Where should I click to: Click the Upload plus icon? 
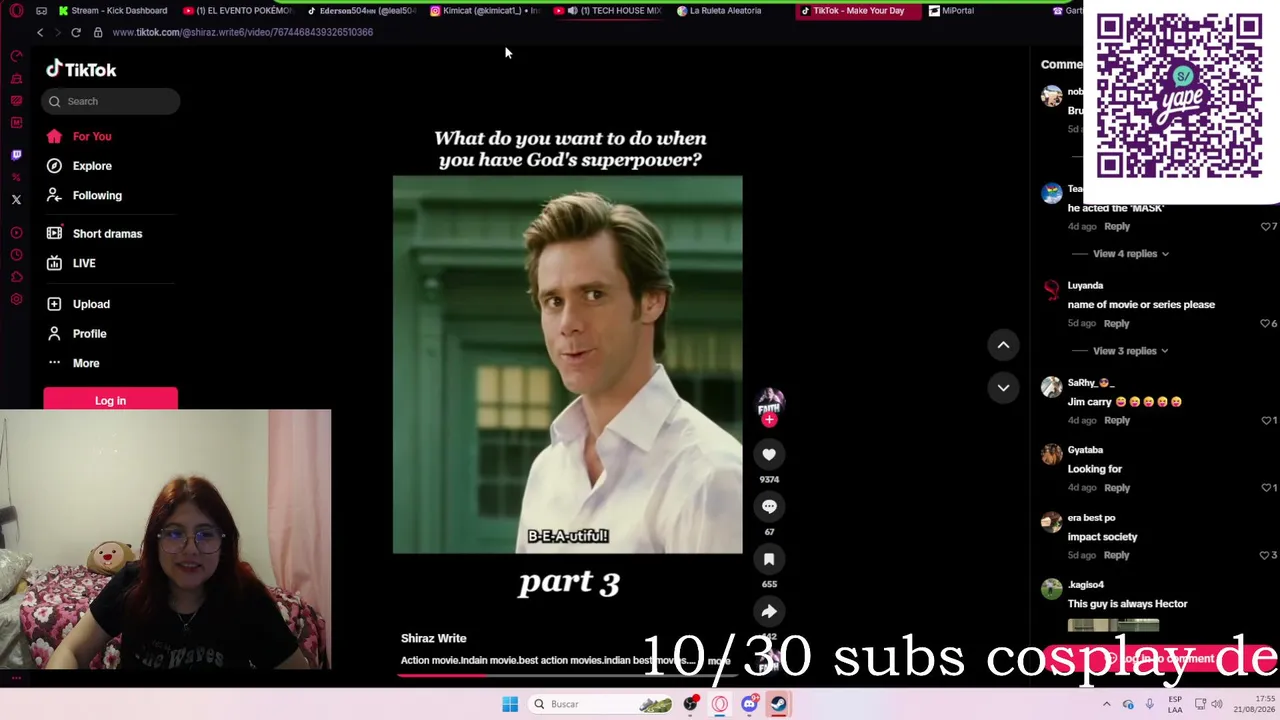point(54,304)
